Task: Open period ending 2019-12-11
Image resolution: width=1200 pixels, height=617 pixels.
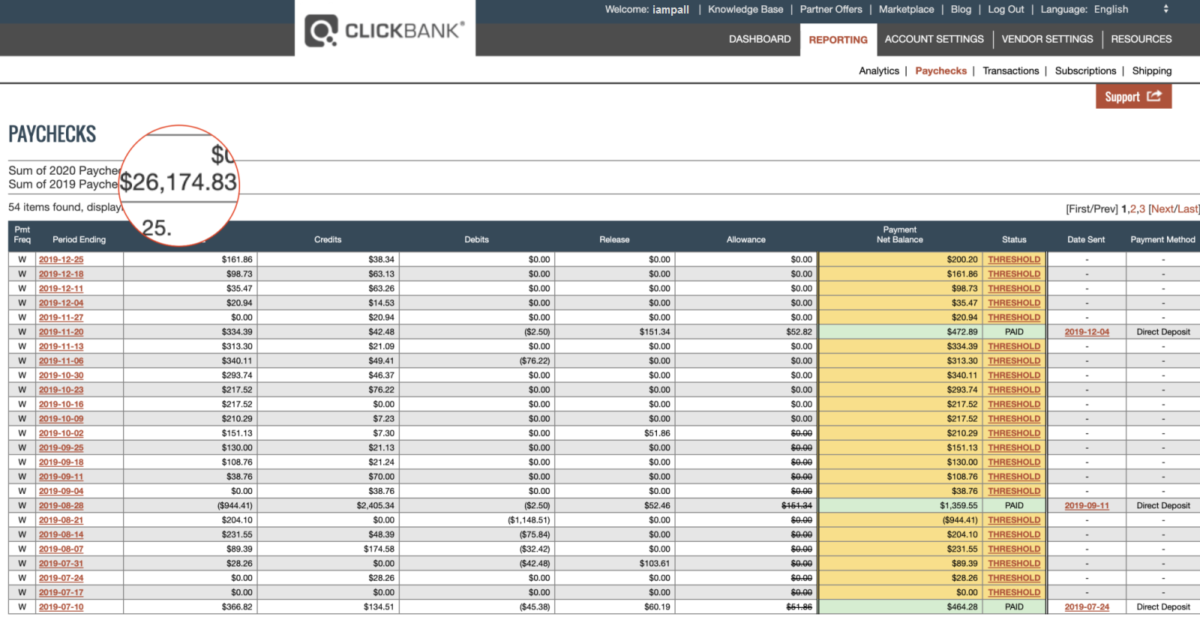Action: (x=61, y=288)
